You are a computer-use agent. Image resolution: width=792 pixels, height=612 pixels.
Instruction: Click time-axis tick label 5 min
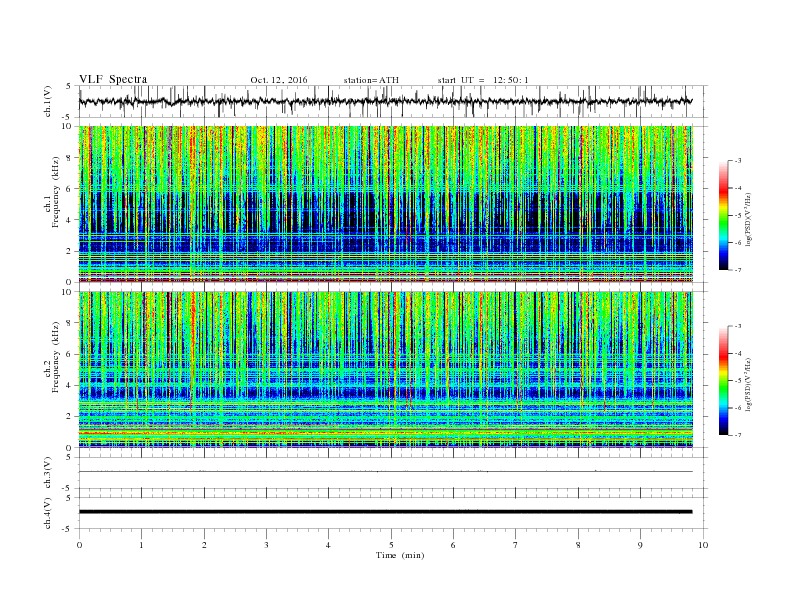point(391,545)
